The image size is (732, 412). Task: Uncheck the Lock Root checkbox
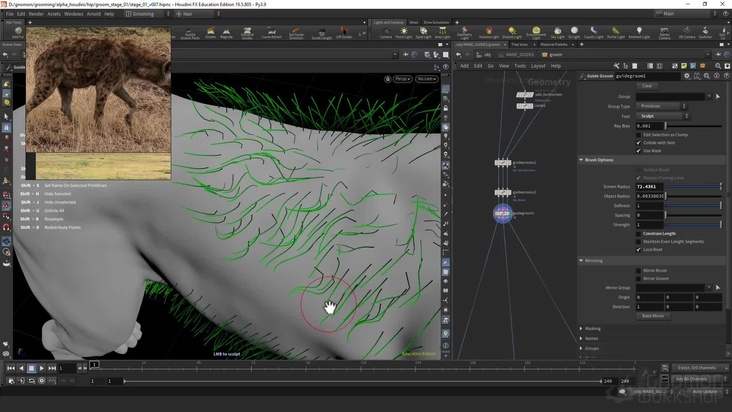pyautogui.click(x=638, y=249)
